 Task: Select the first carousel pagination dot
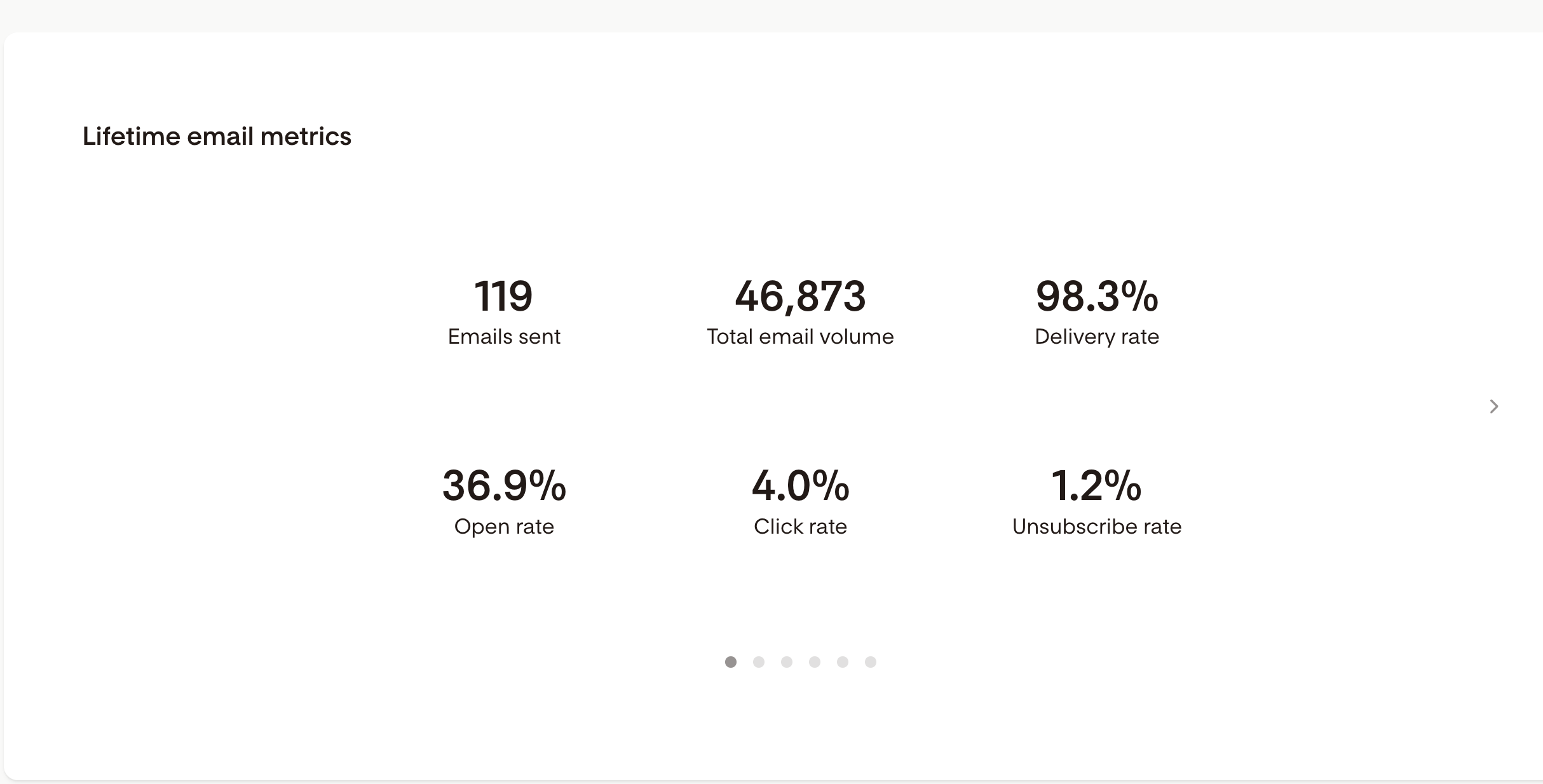[731, 662]
